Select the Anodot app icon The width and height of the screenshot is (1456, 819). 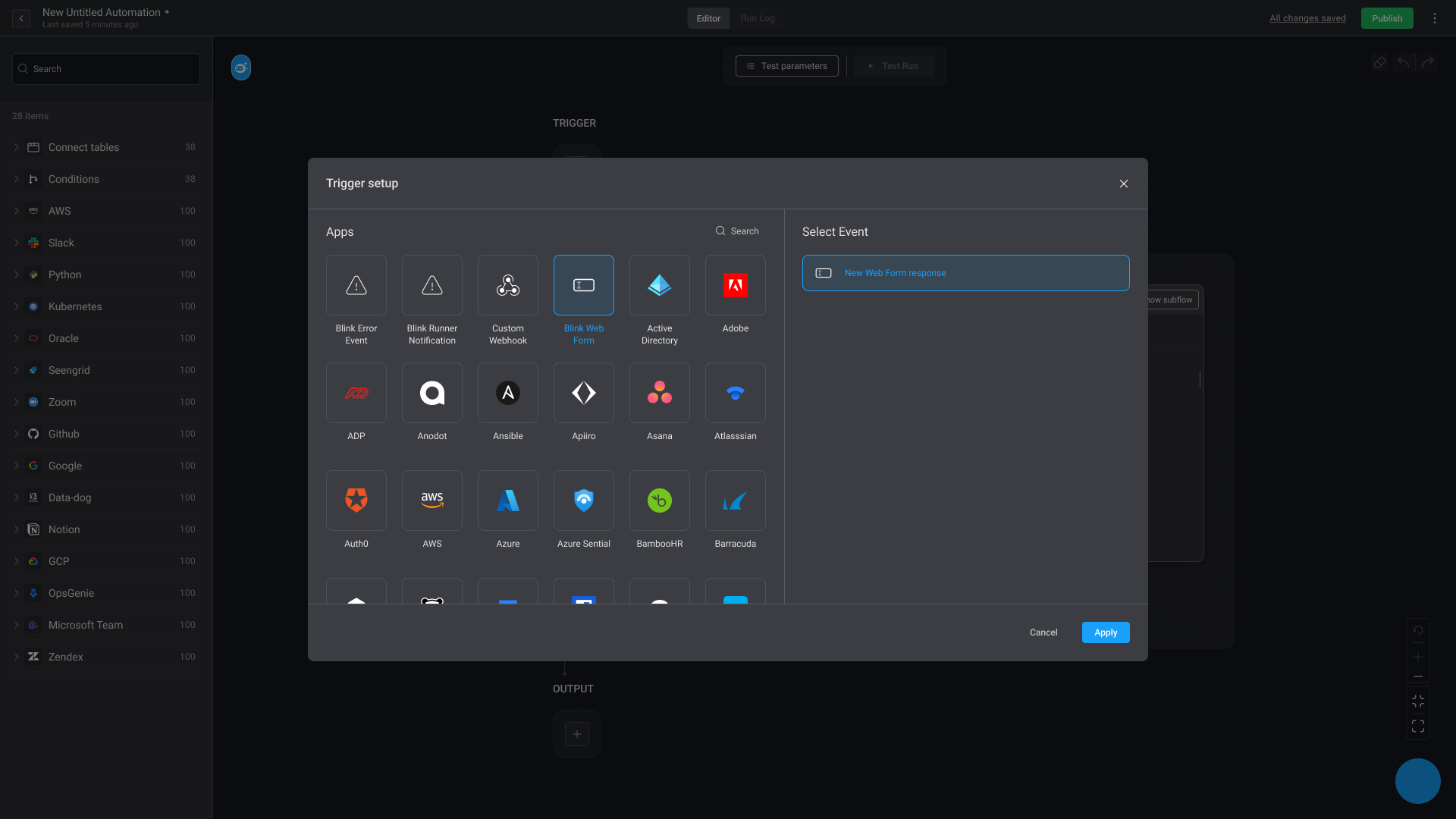point(432,393)
